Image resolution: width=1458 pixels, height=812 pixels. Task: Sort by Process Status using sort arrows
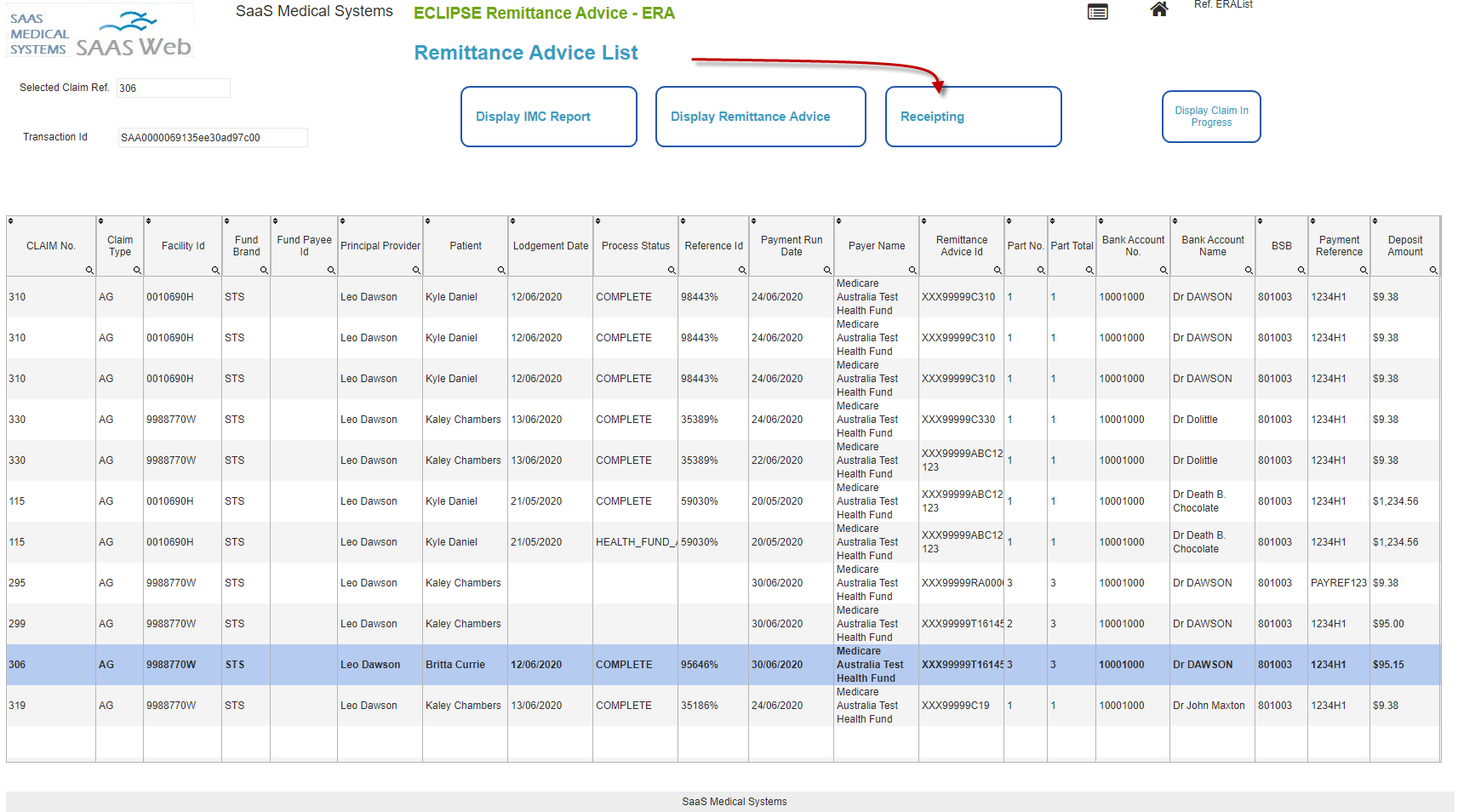coord(597,221)
